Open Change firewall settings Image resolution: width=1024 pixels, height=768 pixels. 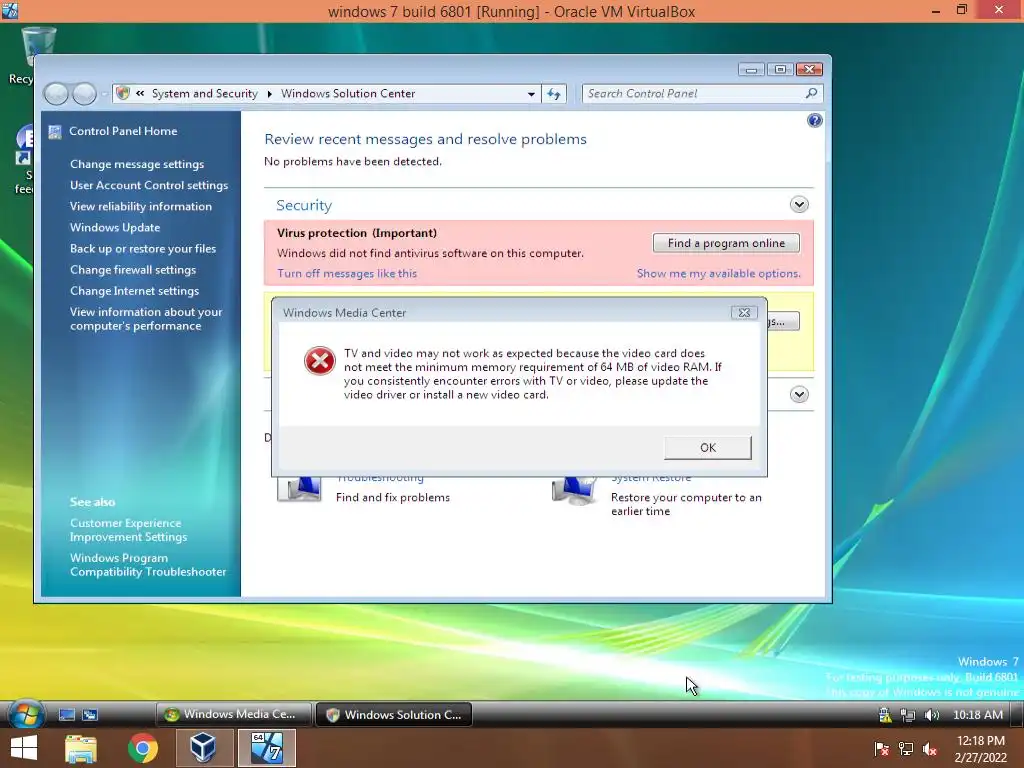pos(133,270)
